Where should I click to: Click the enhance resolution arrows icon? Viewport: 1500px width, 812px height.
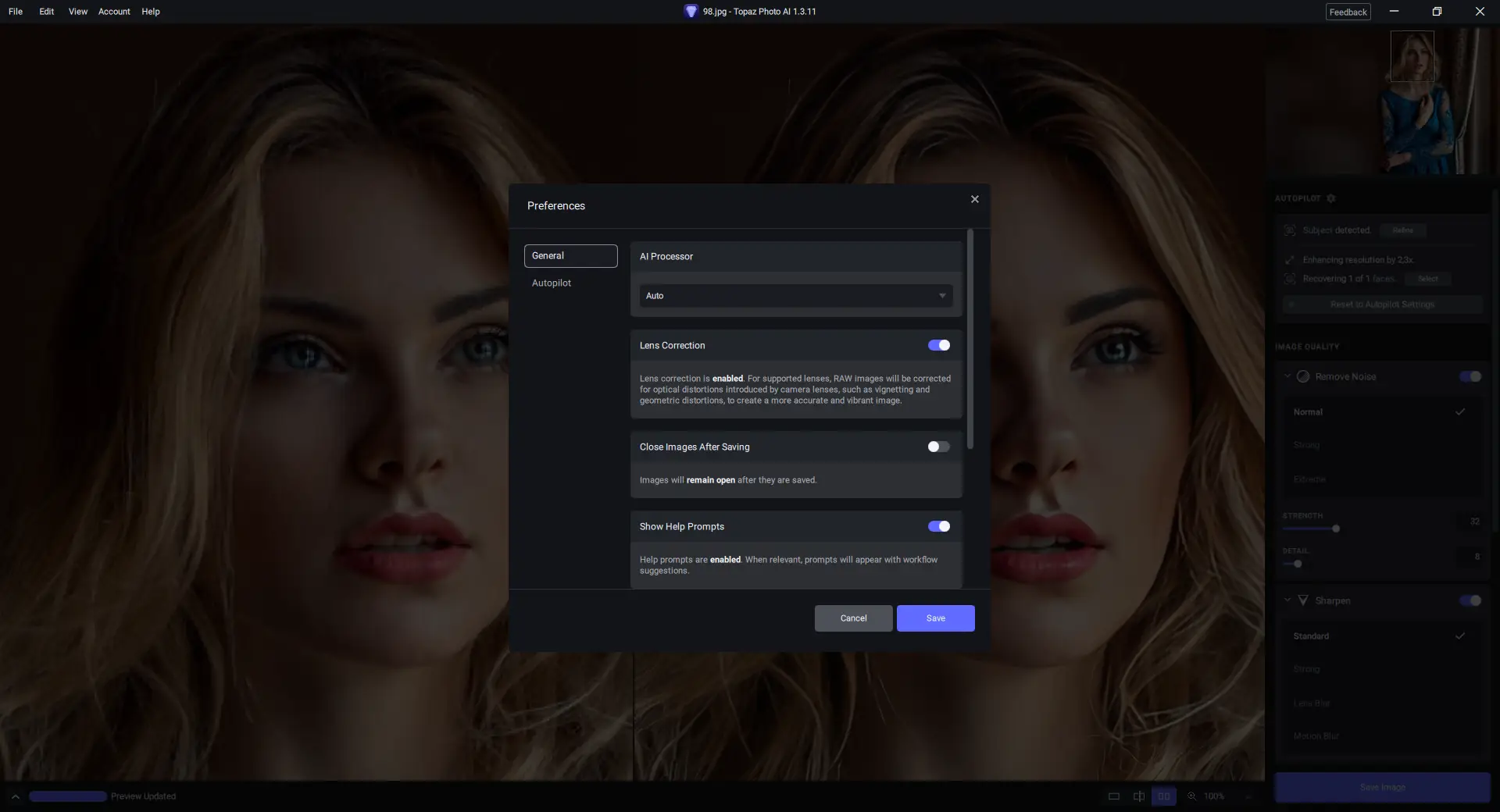point(1290,260)
